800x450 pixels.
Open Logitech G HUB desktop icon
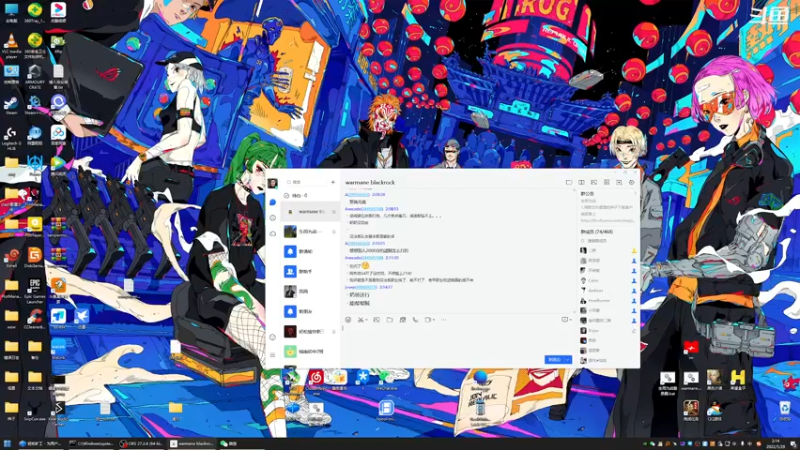click(11, 138)
